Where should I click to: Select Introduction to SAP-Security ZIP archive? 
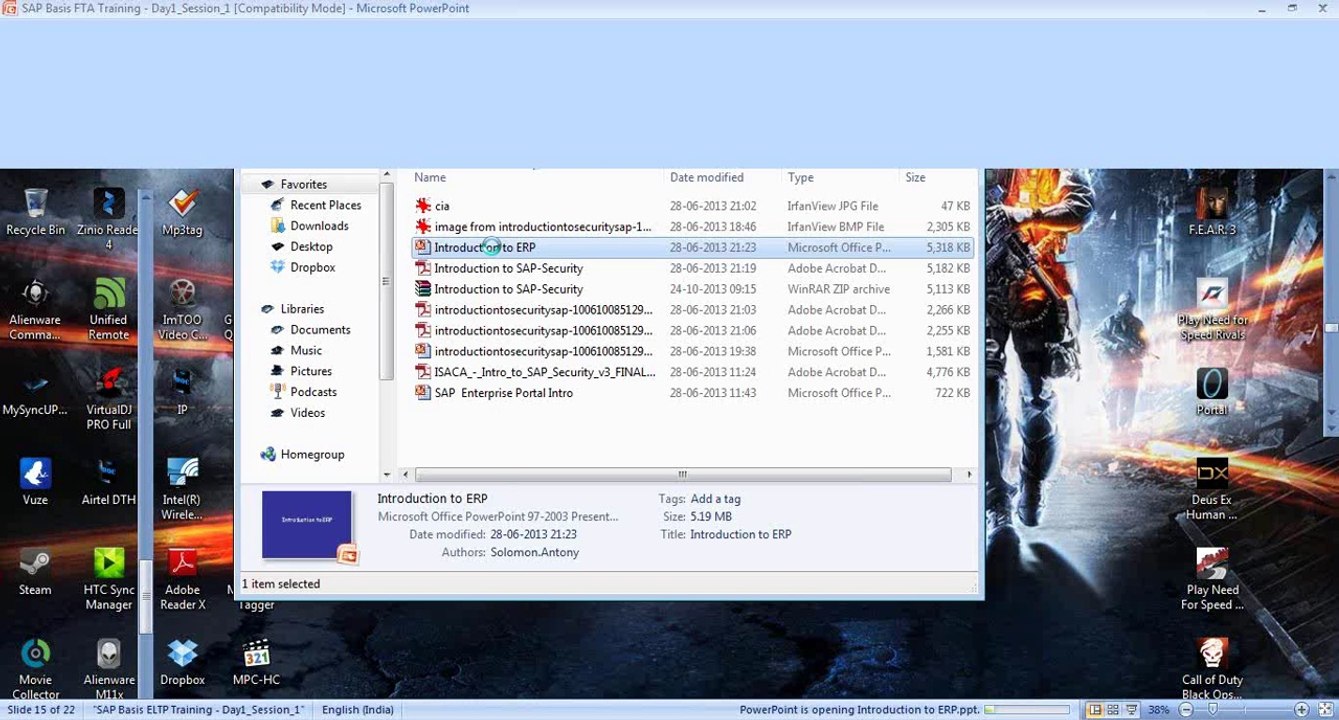pos(692,289)
